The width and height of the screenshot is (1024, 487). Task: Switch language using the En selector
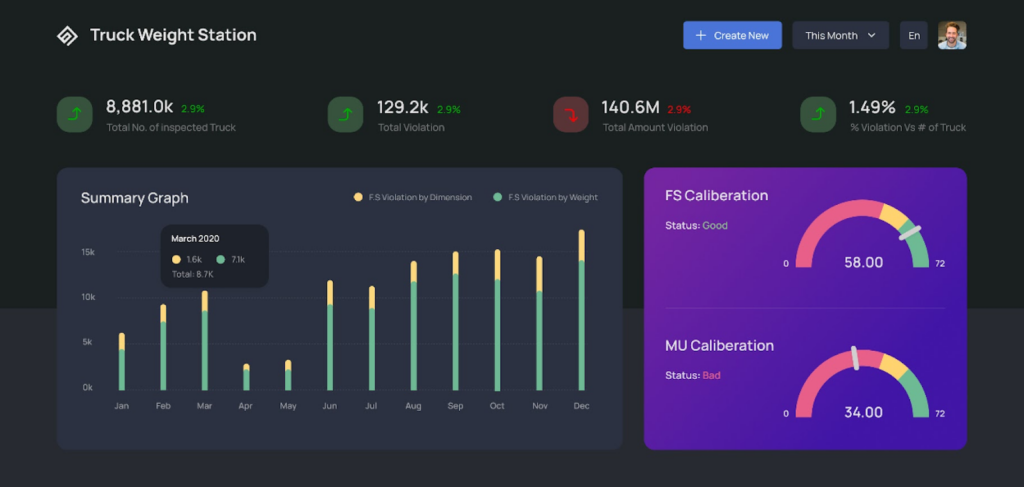(914, 35)
